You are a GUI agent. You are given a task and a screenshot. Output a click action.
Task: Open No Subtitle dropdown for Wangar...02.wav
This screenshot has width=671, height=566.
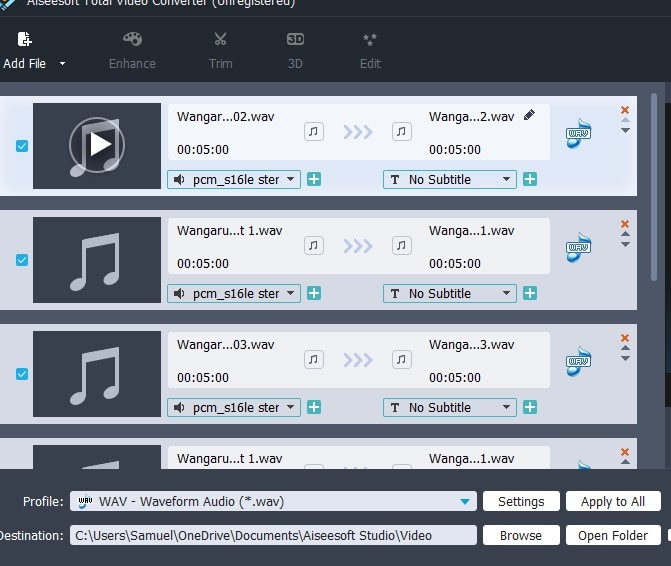coord(450,179)
